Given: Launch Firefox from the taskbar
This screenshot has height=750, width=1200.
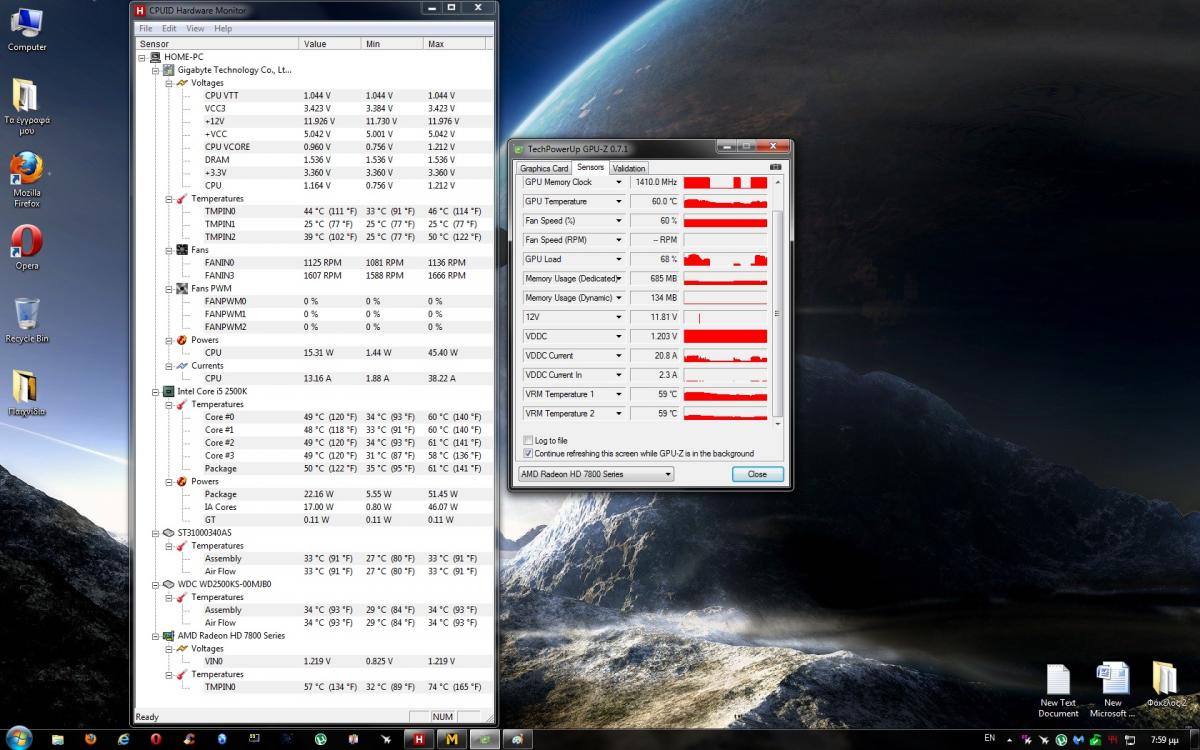Looking at the screenshot, I should click(90, 739).
